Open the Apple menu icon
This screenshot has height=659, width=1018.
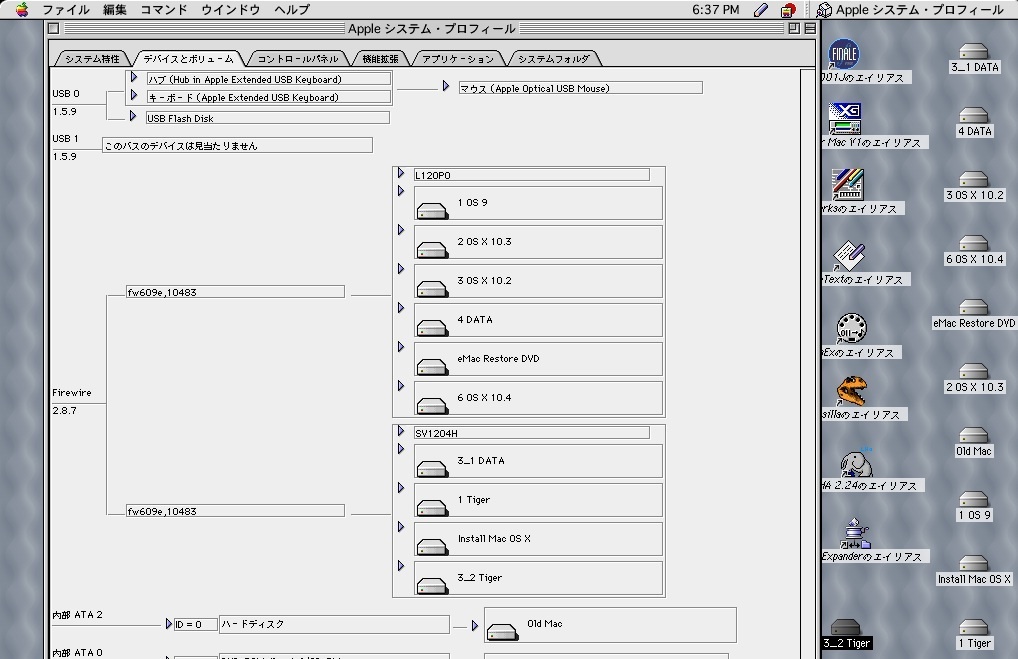(x=21, y=10)
